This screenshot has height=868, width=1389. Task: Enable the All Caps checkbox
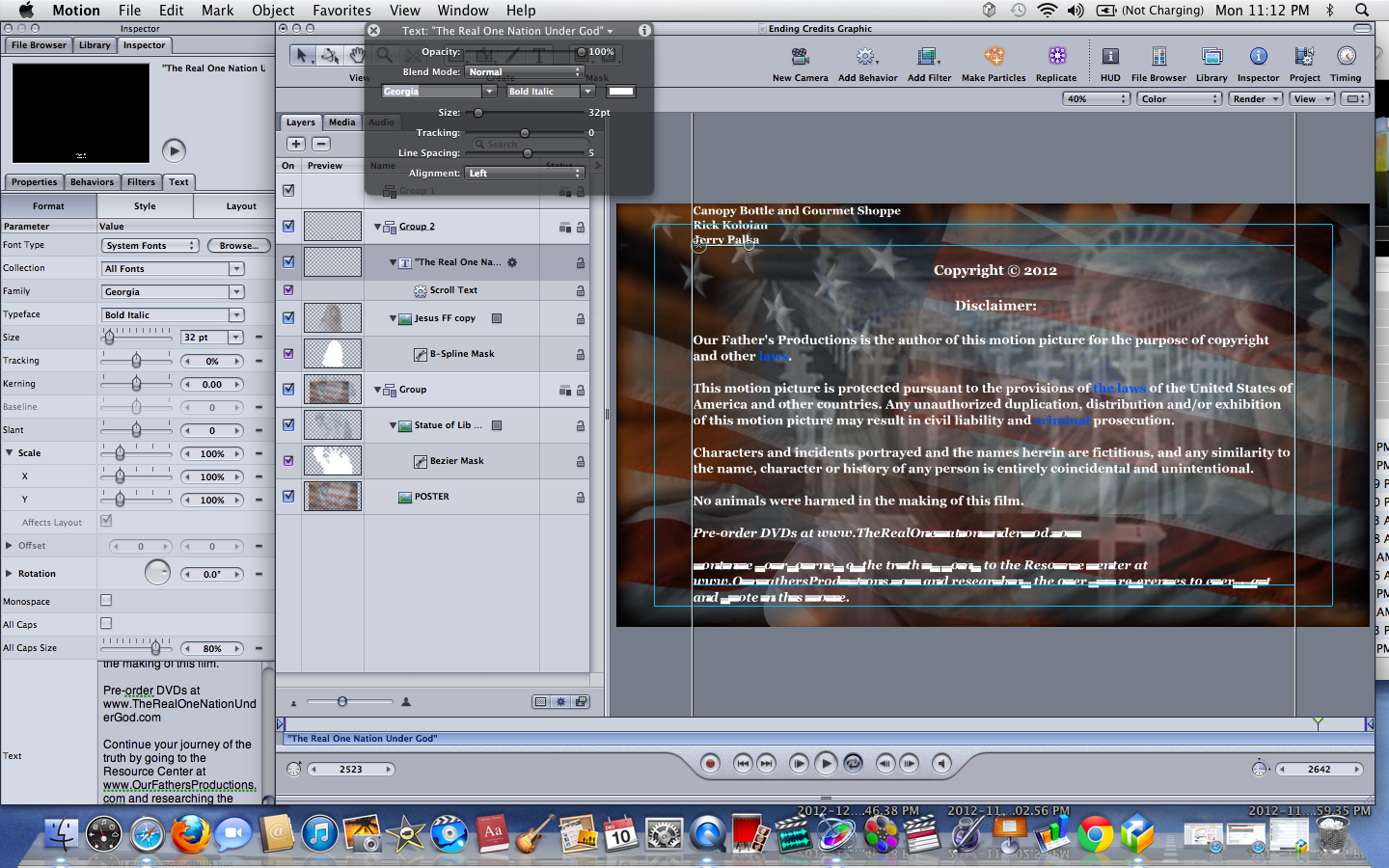(106, 623)
